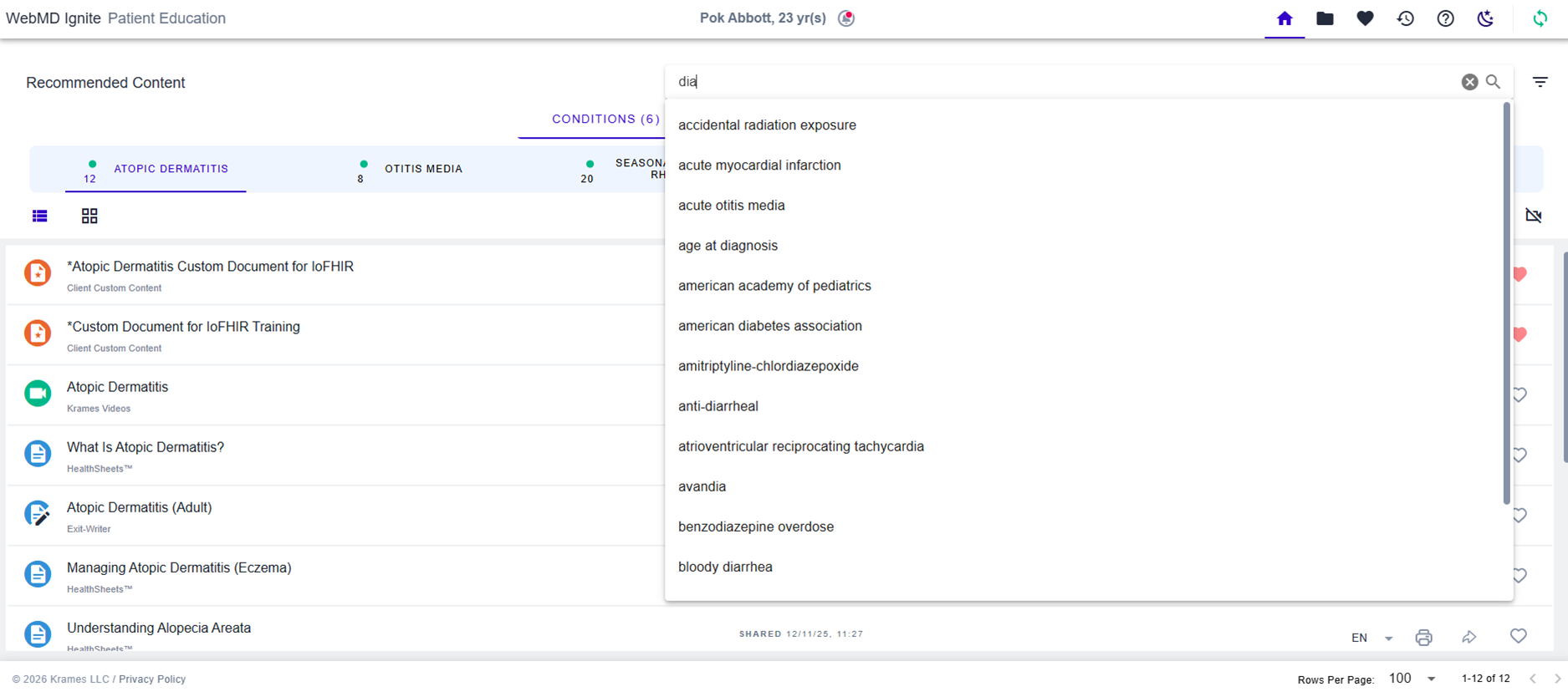Click the search magnifier icon
Screen dimensions: 1568x692
(x=1494, y=82)
